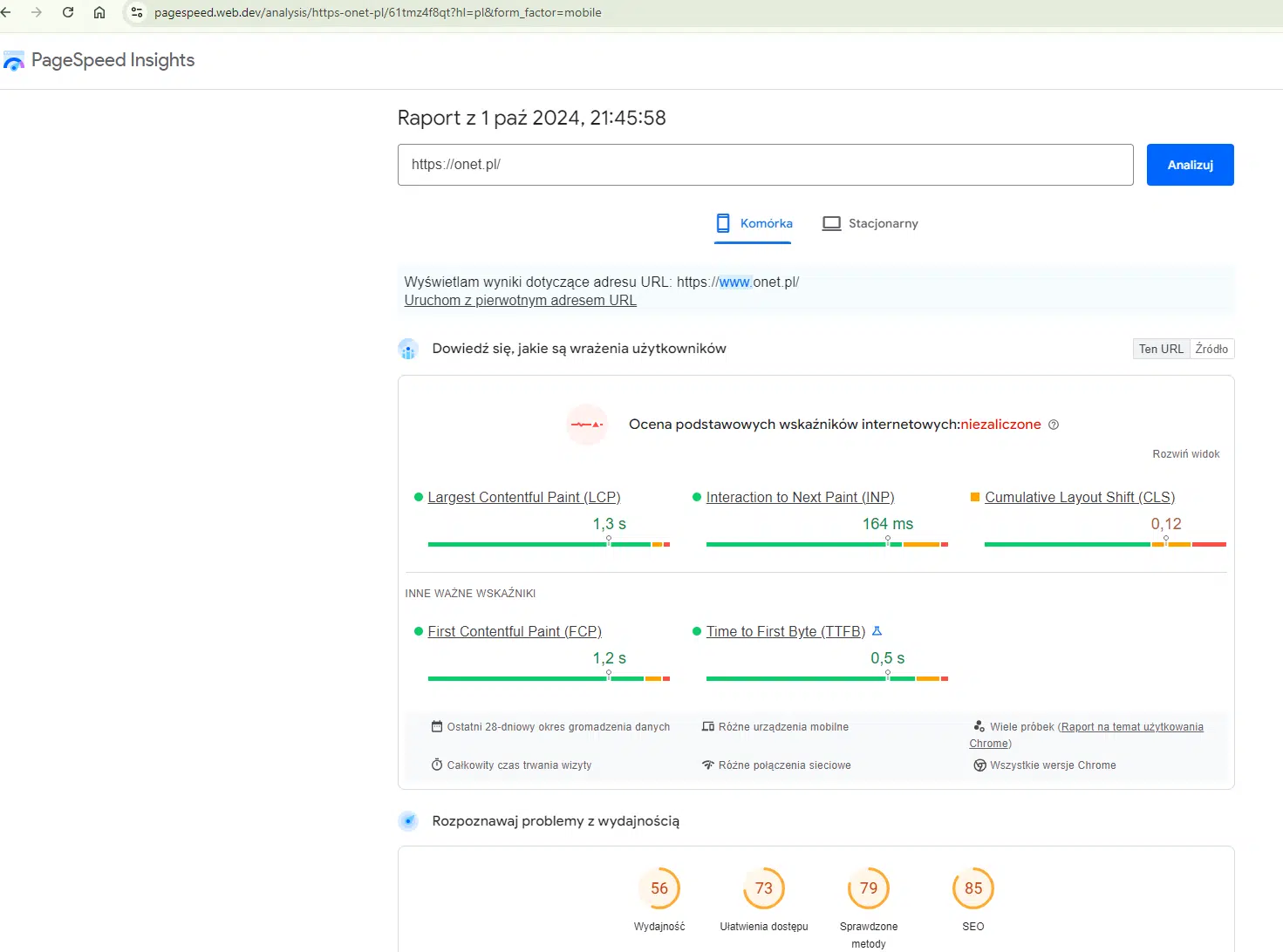Image resolution: width=1283 pixels, height=952 pixels.
Task: Open Time to First Byte (TTFB) link
Action: (786, 631)
